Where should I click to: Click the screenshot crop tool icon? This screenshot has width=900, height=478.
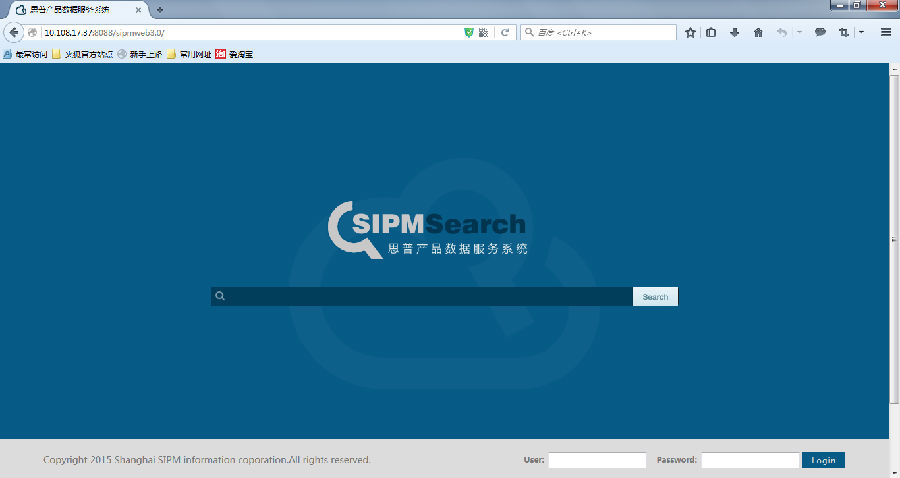[x=845, y=33]
